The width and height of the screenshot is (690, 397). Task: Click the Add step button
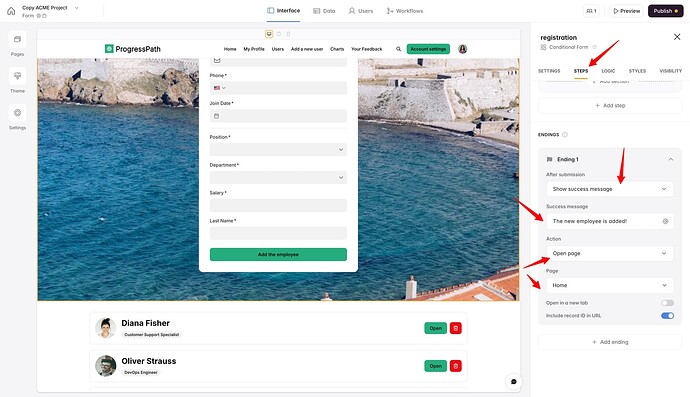[610, 106]
